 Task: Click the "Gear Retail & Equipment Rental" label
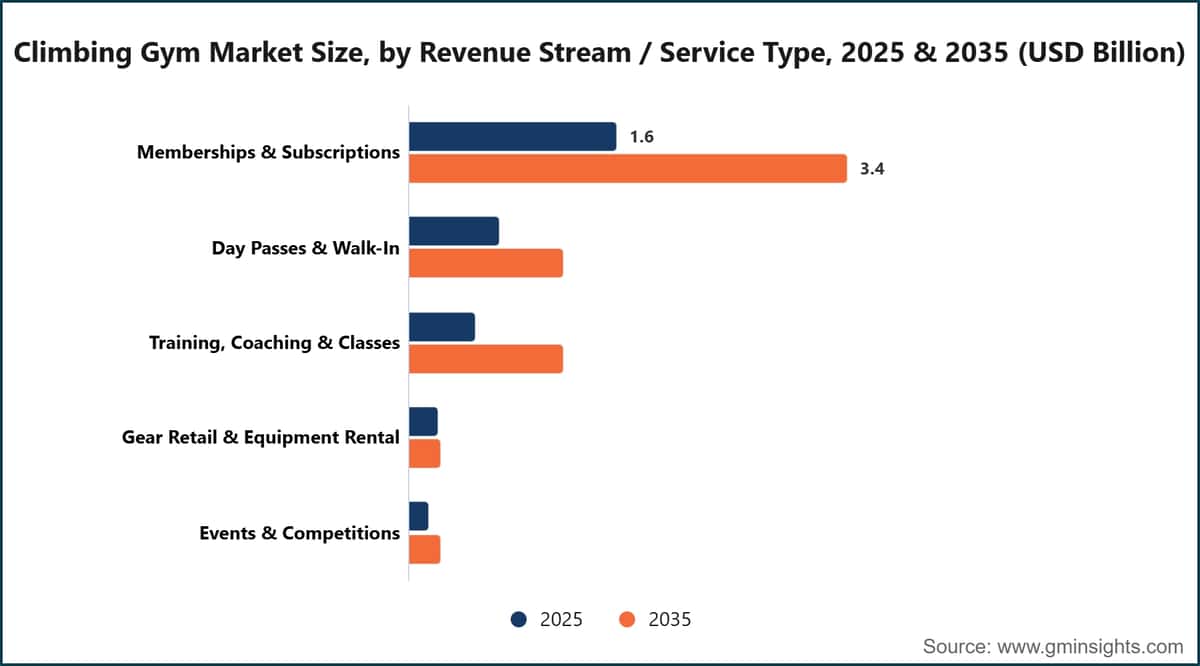[261, 437]
